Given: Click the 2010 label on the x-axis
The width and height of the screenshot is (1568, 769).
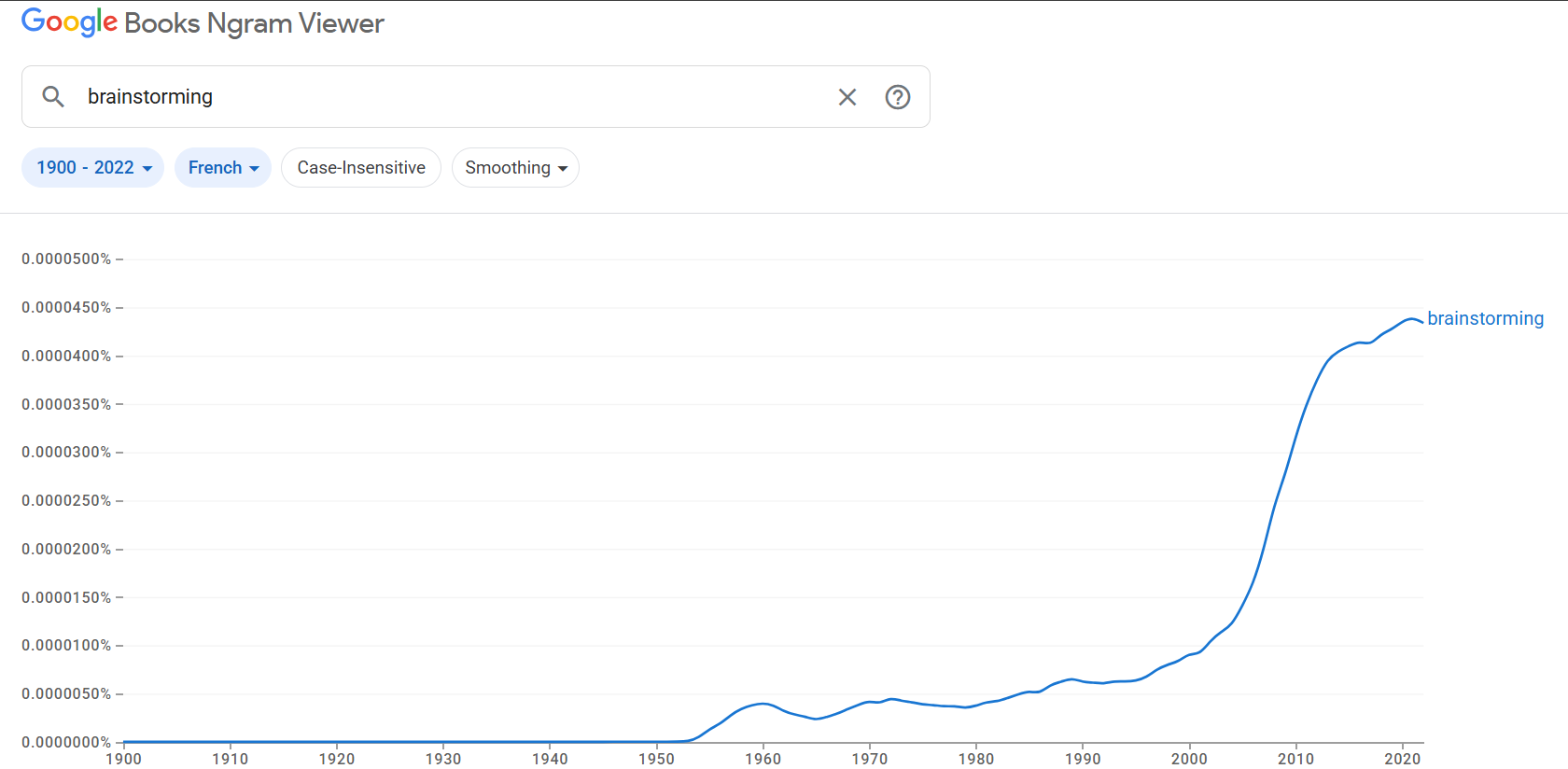Looking at the screenshot, I should (x=1296, y=759).
